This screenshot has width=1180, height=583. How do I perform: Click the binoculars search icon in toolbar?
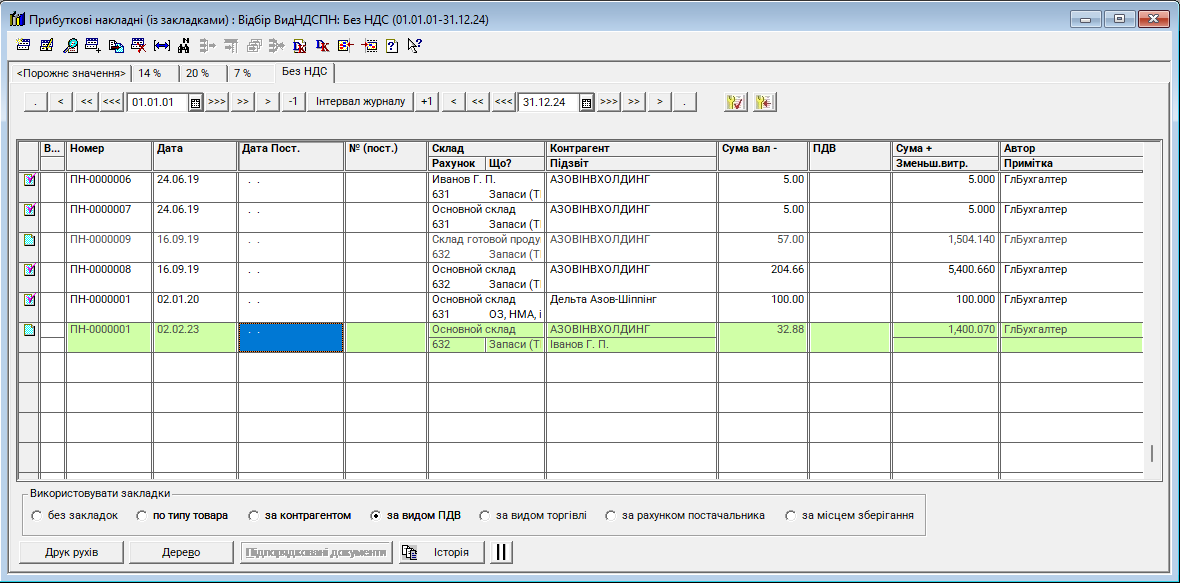pyautogui.click(x=184, y=45)
